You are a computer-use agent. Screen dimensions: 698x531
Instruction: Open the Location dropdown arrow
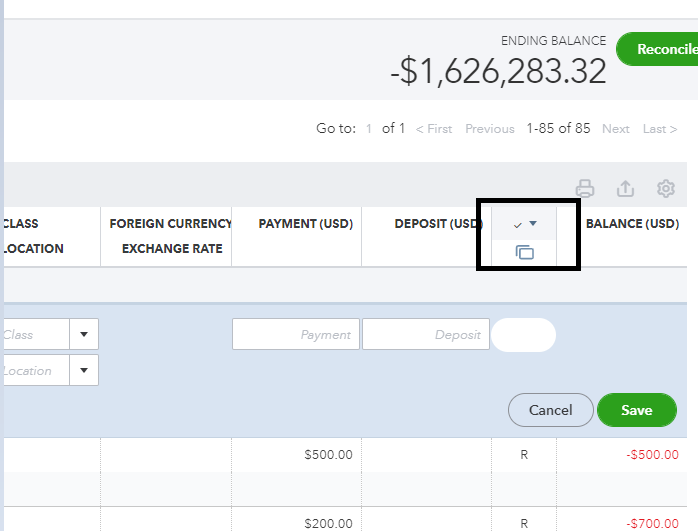click(84, 370)
